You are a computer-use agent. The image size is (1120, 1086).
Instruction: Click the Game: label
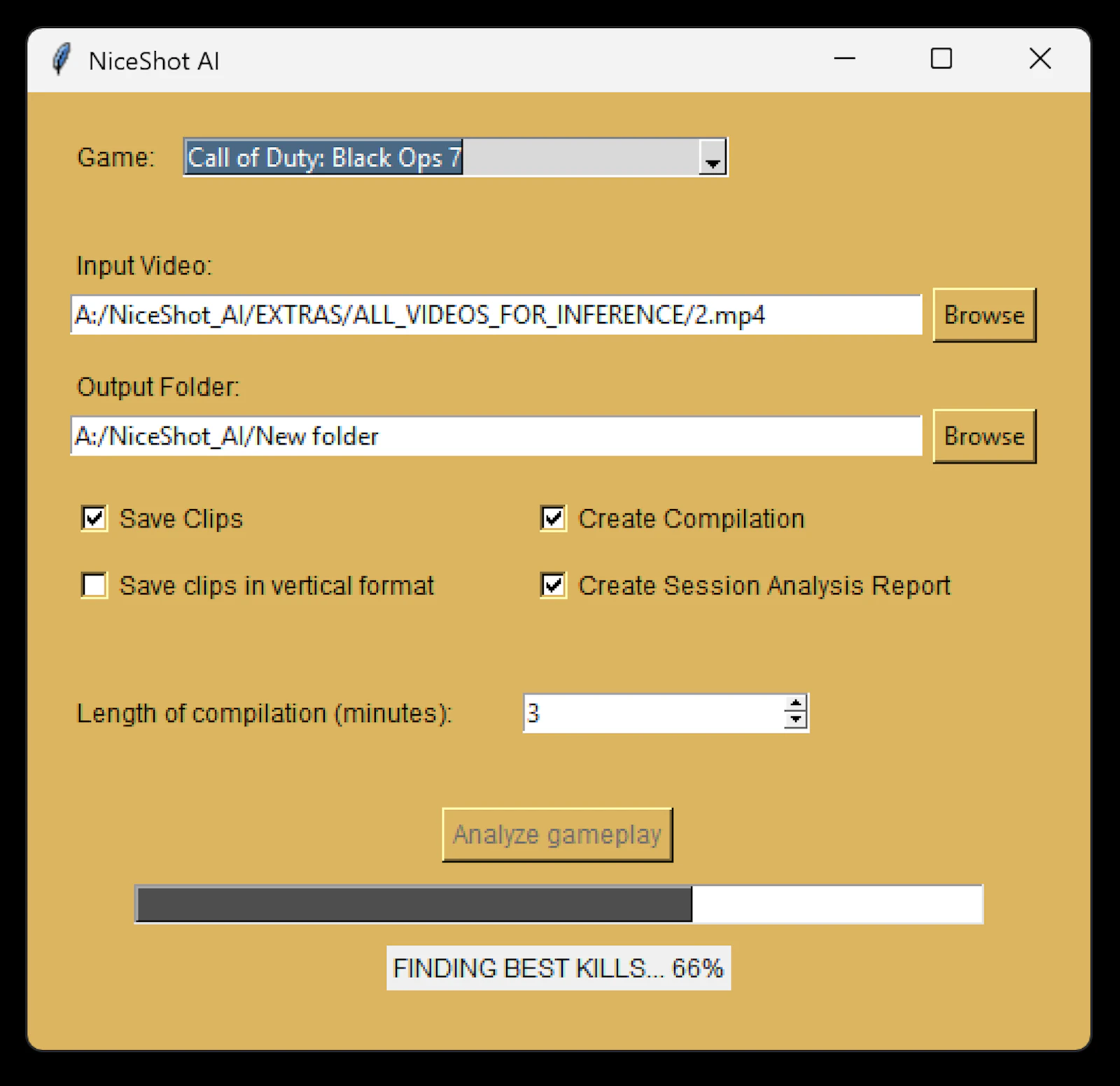coord(115,158)
